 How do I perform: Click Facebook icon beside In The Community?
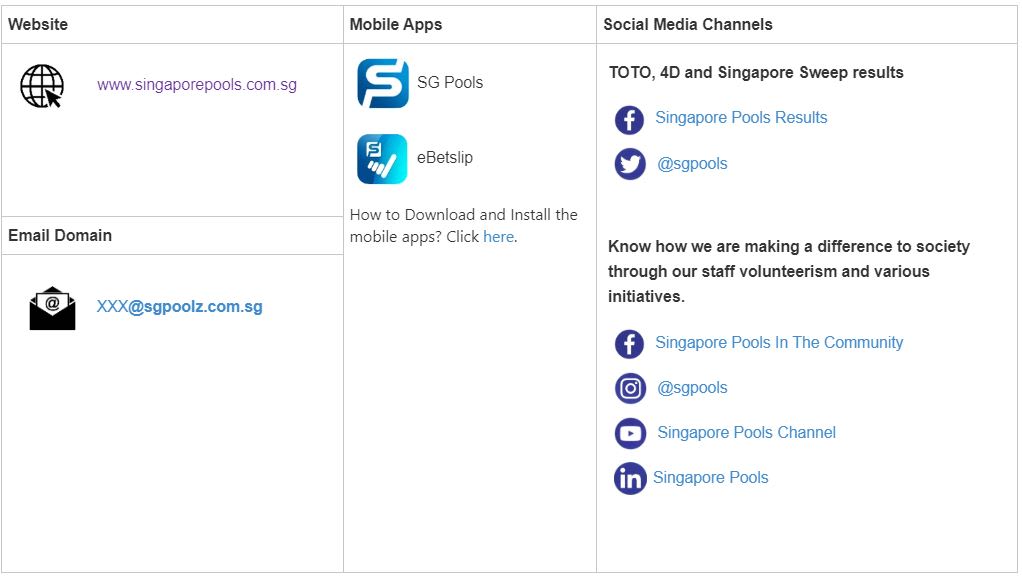(629, 344)
